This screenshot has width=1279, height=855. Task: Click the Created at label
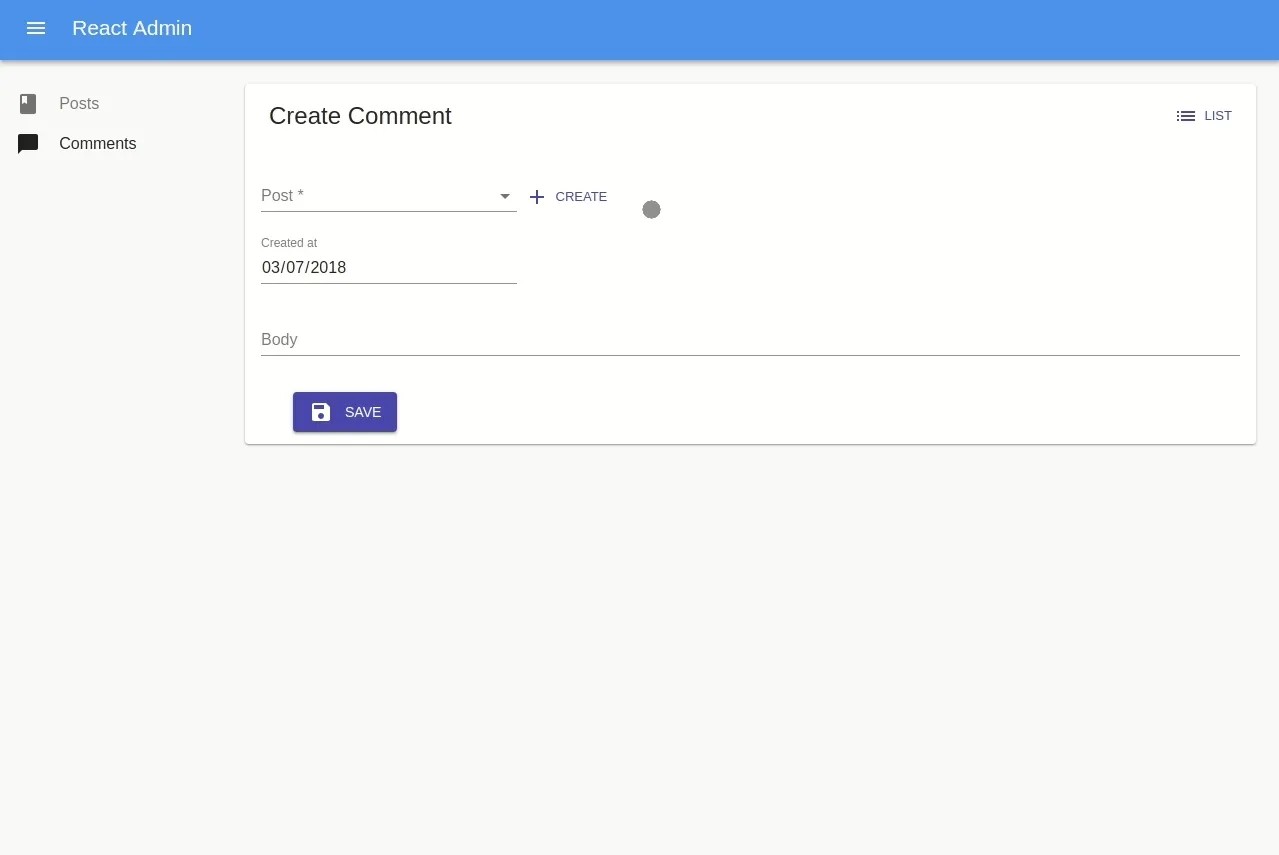pos(289,243)
